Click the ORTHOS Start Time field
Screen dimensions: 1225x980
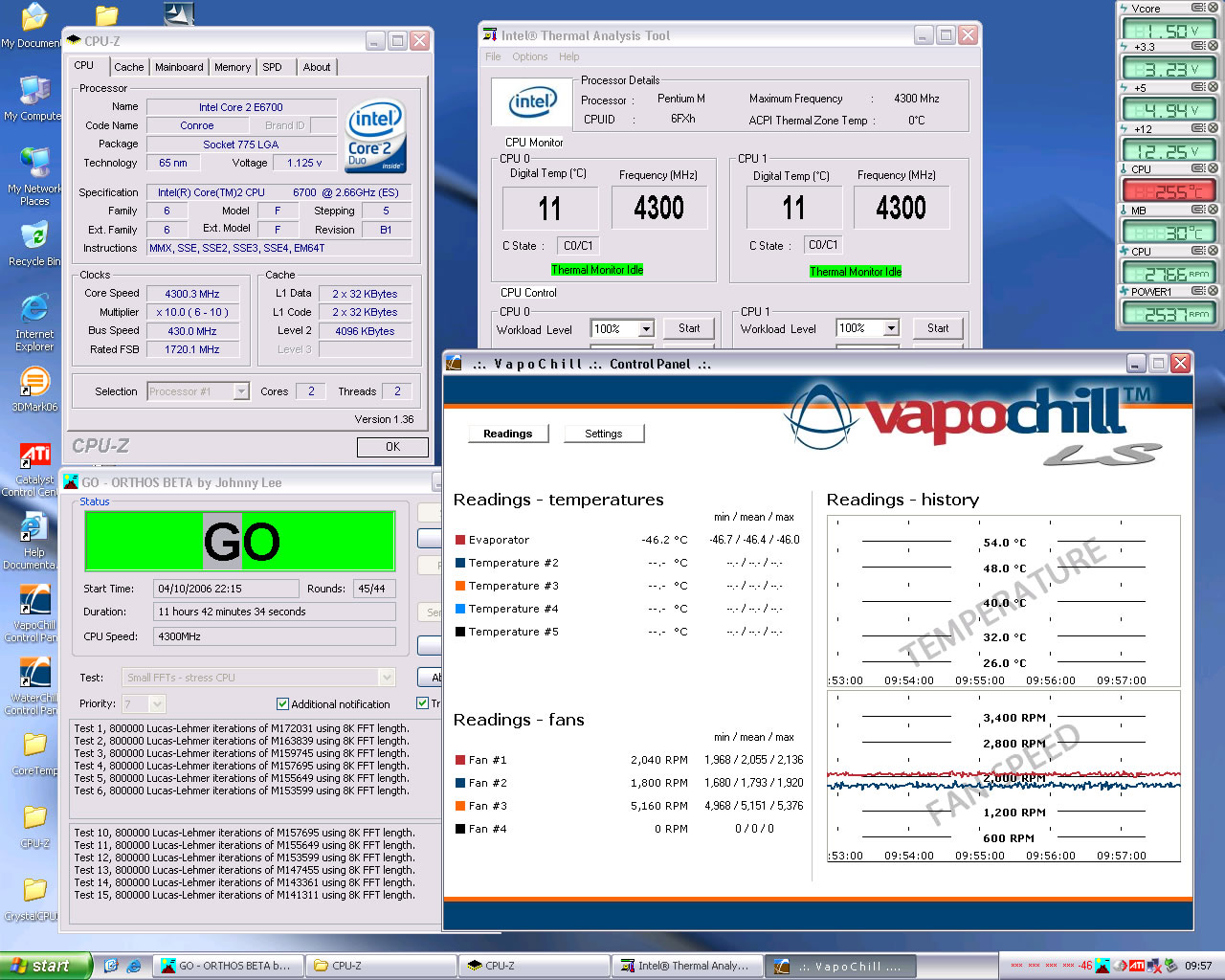tap(227, 589)
